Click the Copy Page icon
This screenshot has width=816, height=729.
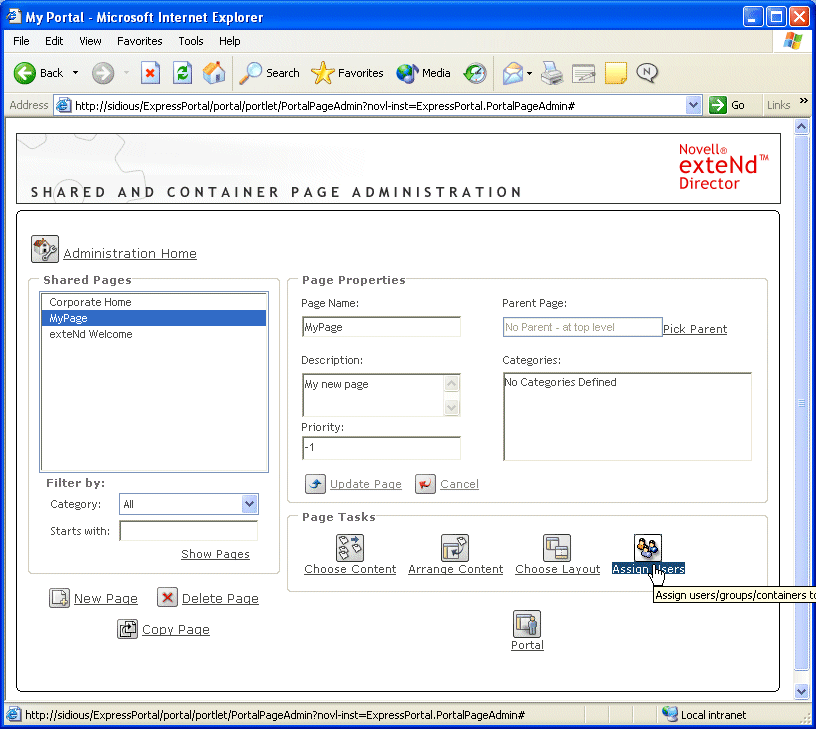click(127, 629)
